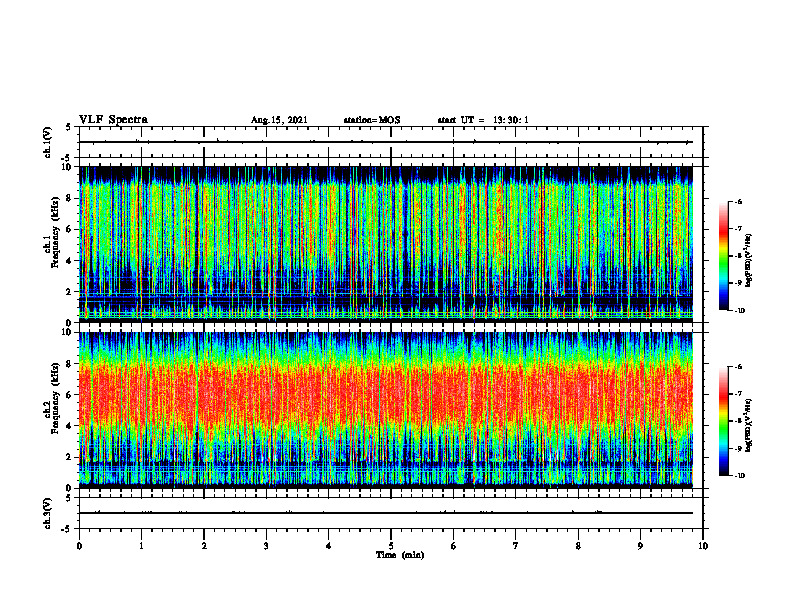Click the "ch.3(V)" axis label
The image size is (792, 612).
pyautogui.click(x=47, y=513)
